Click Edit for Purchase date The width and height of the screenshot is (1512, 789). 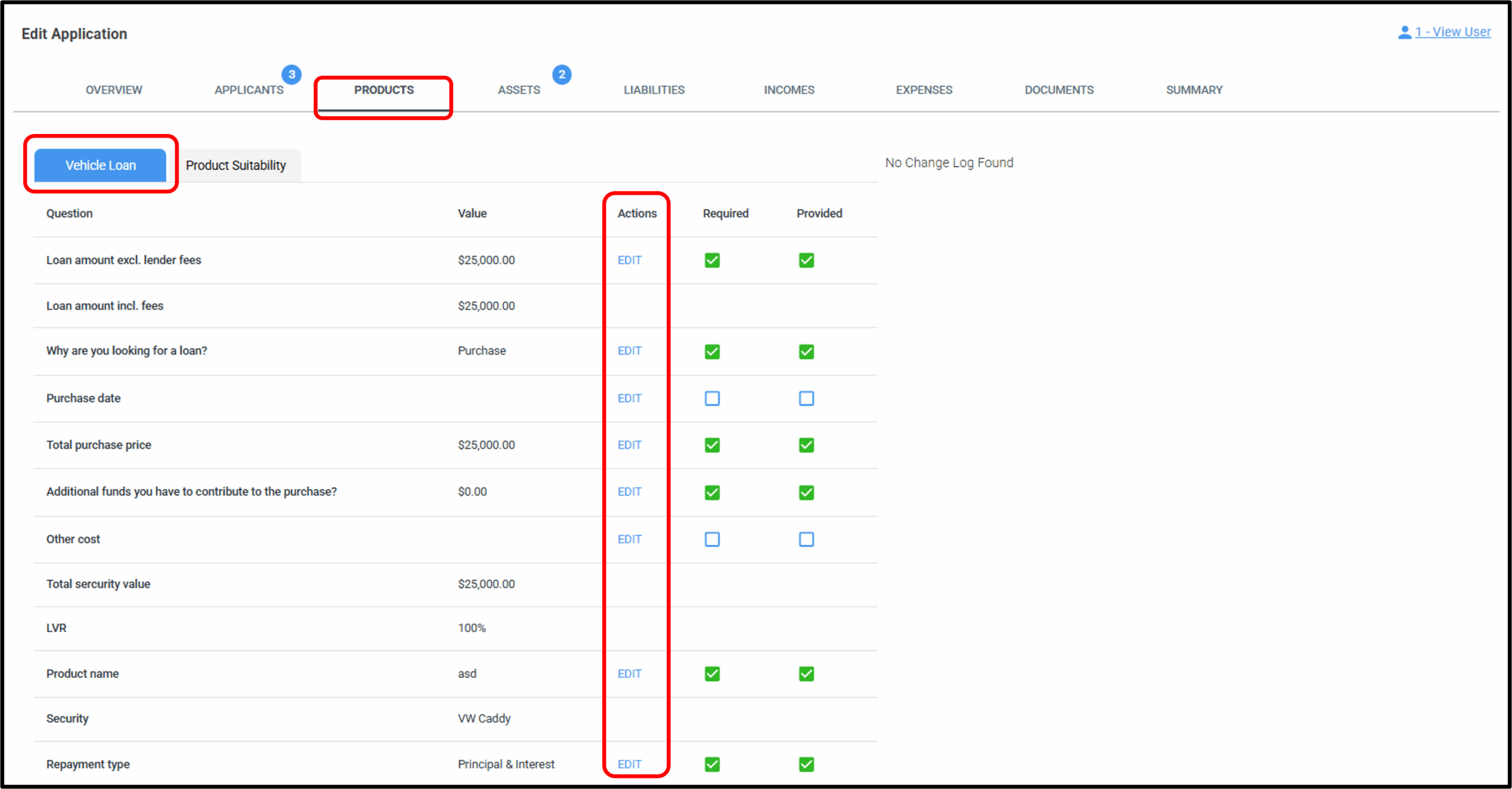coord(629,399)
